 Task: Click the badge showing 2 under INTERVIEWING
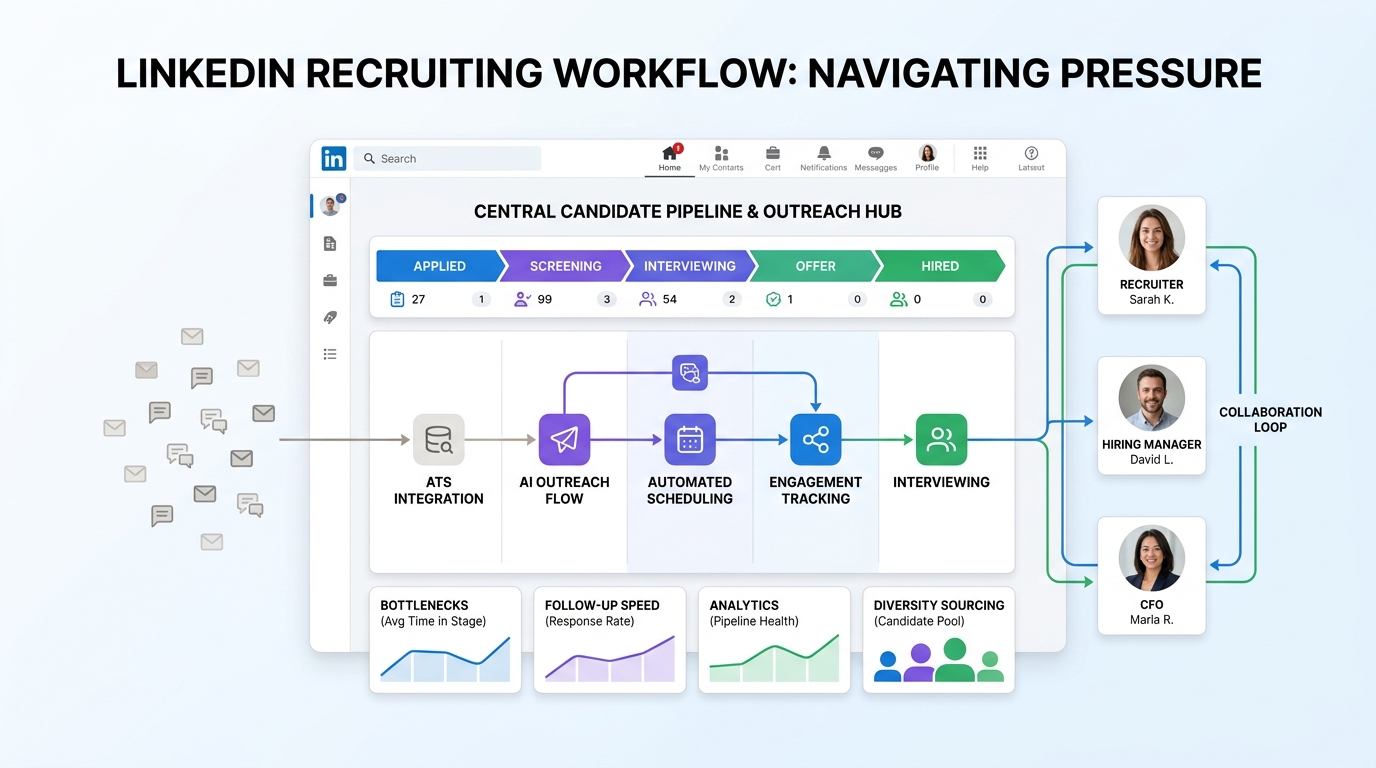(732, 299)
